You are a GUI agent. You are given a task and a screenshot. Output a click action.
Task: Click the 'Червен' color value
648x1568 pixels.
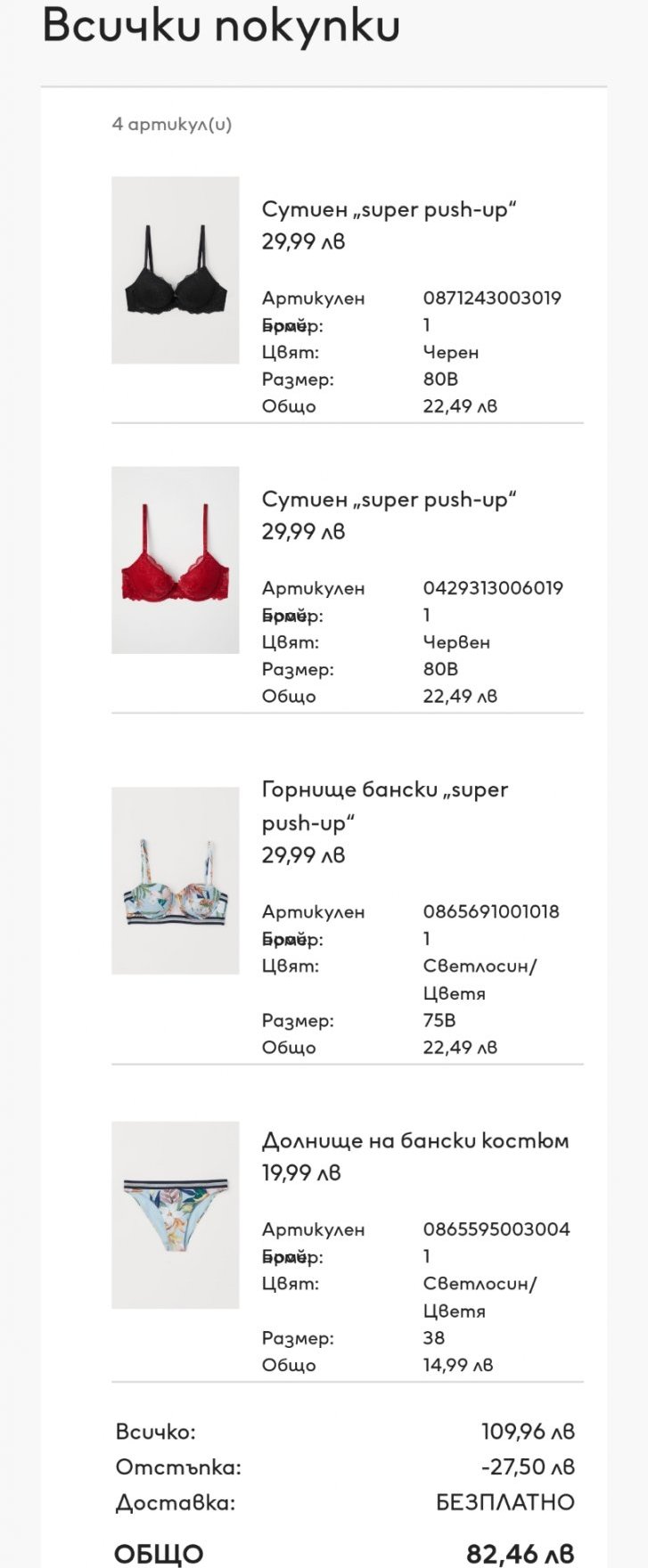[456, 642]
